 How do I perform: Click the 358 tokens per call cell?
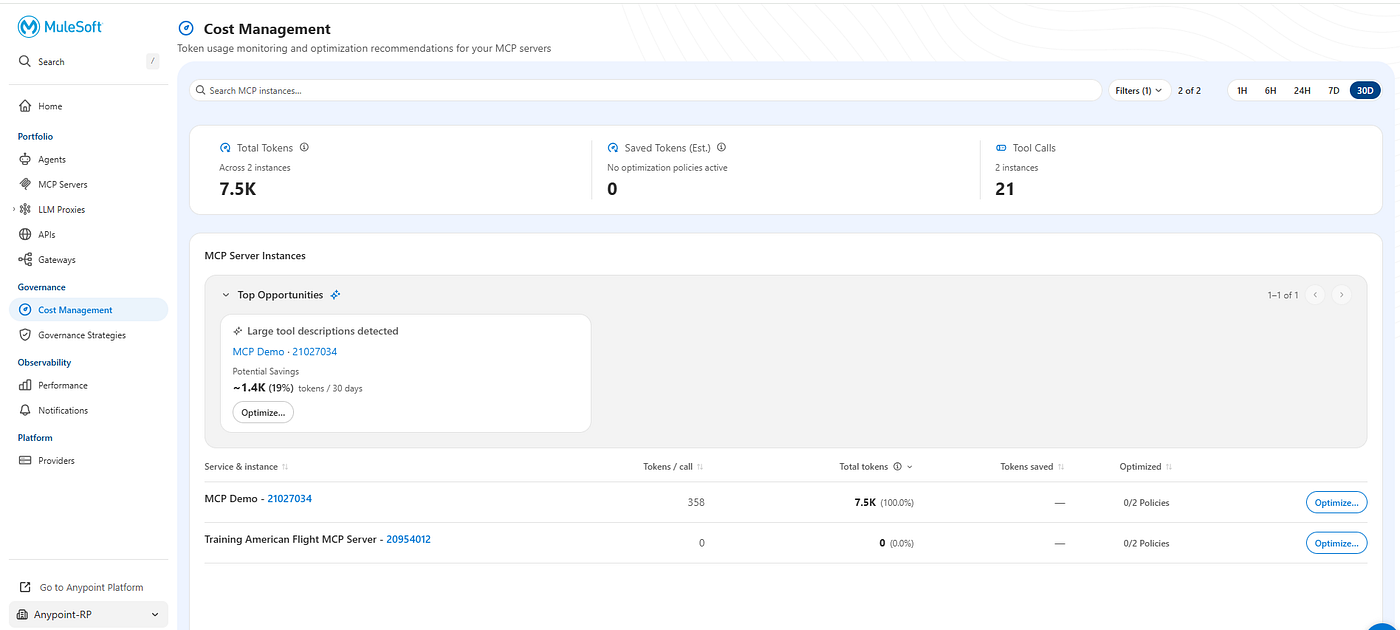tap(696, 502)
